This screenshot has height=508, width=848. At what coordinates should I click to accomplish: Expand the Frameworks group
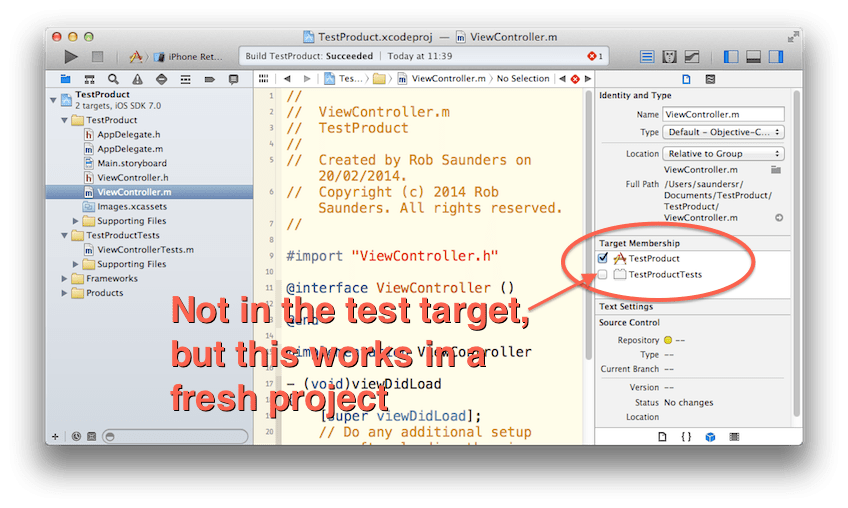click(x=64, y=279)
